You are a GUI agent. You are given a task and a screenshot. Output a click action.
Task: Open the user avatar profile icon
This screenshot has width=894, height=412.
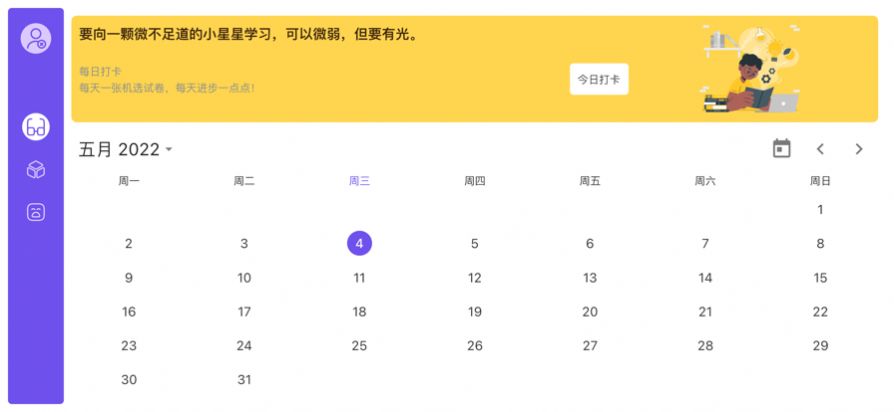coord(36,39)
